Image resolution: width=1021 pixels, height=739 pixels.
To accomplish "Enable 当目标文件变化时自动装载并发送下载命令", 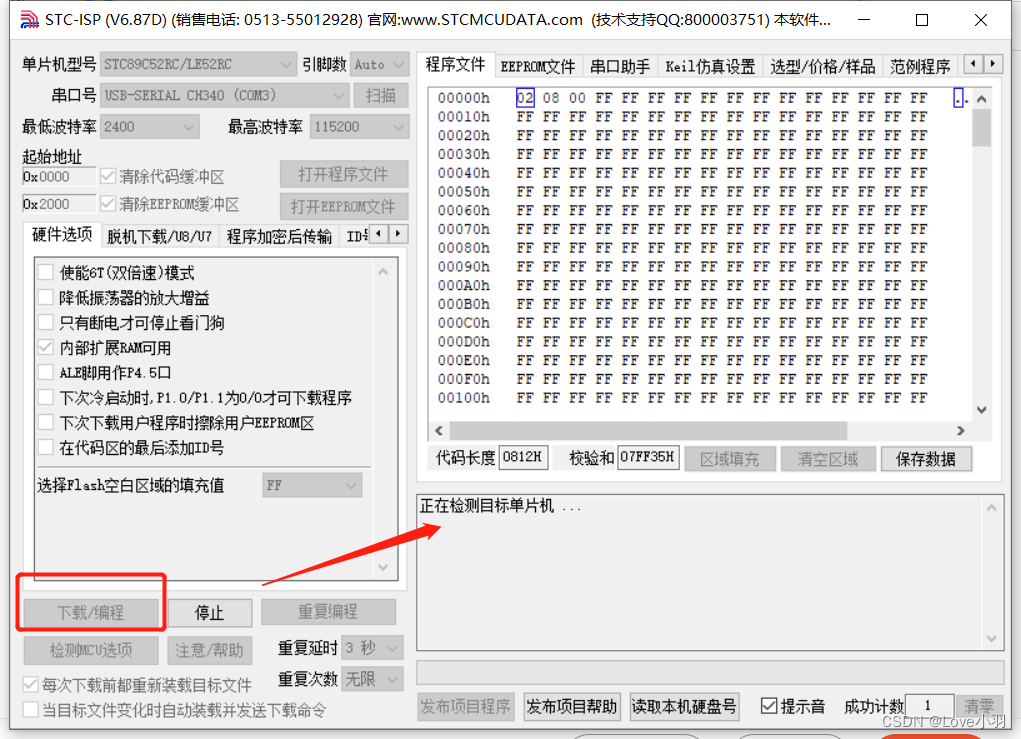I will (x=30, y=710).
